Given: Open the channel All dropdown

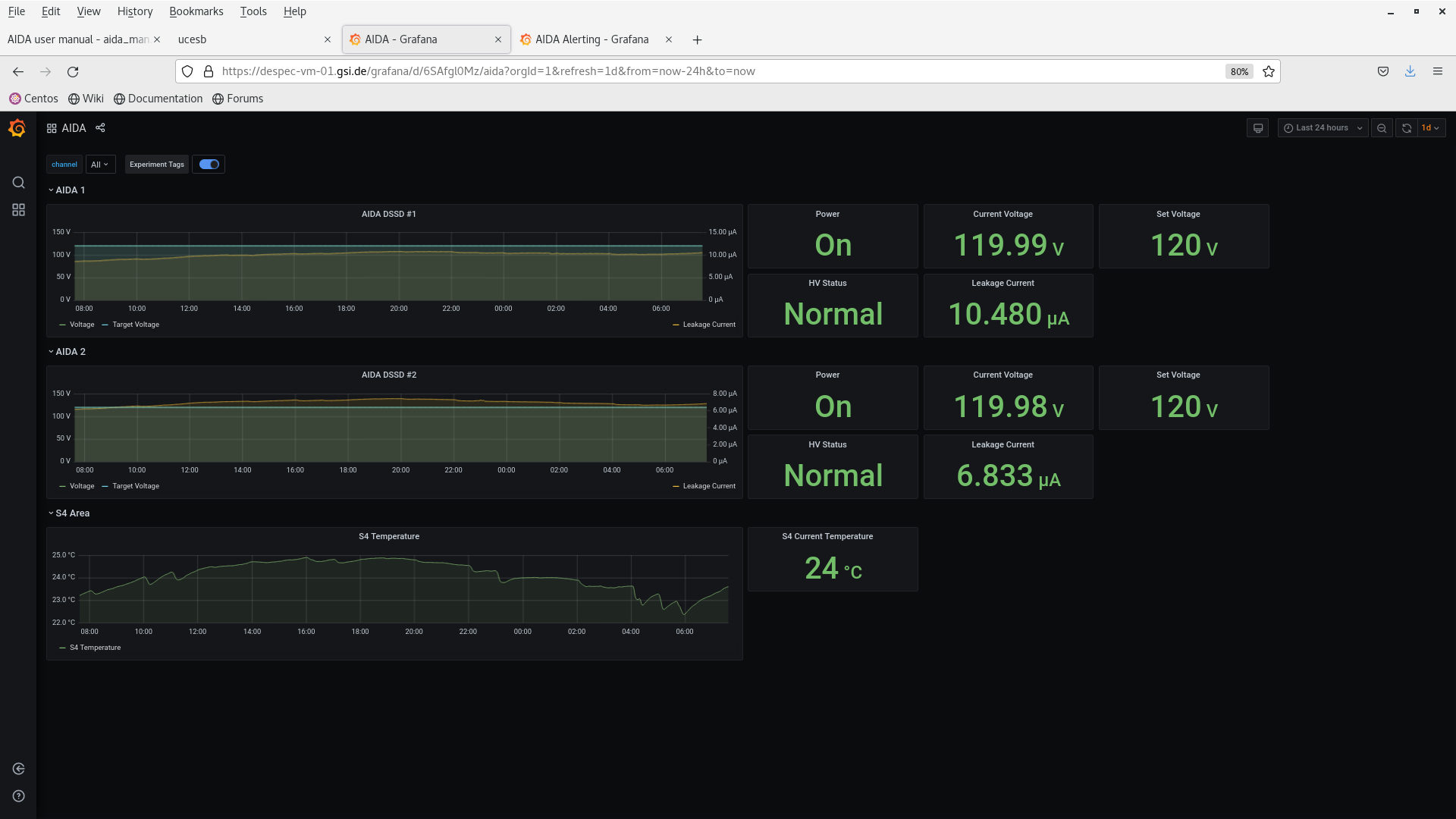Looking at the screenshot, I should [x=100, y=165].
